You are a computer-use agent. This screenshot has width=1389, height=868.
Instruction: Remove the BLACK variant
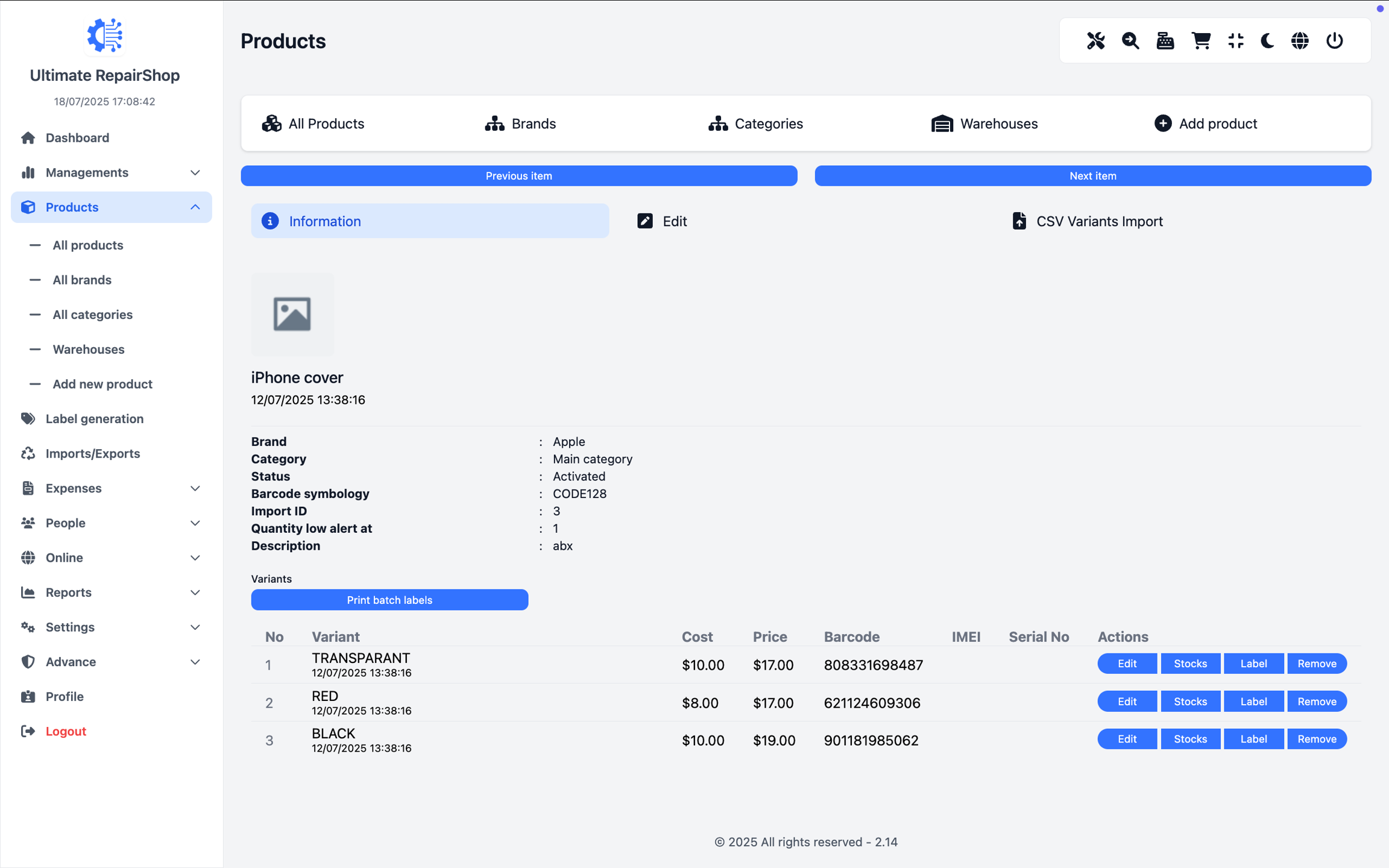coord(1316,739)
